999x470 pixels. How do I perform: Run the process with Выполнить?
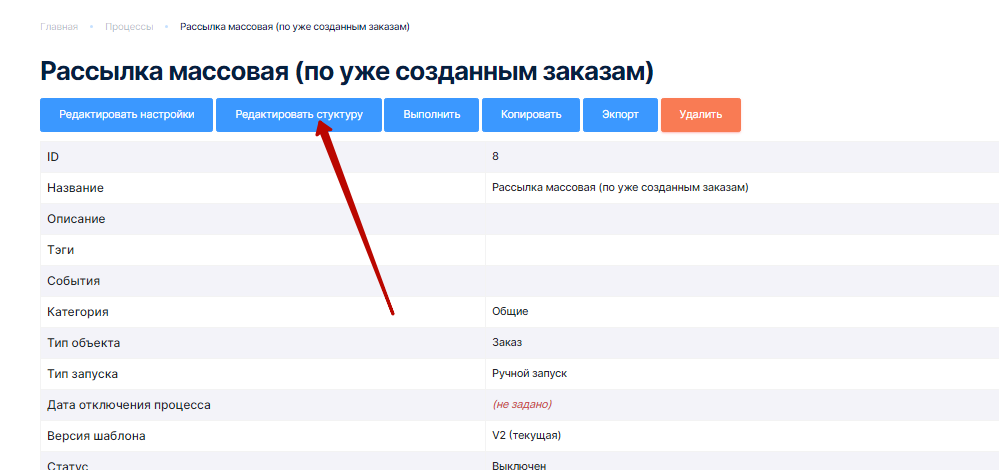431,115
